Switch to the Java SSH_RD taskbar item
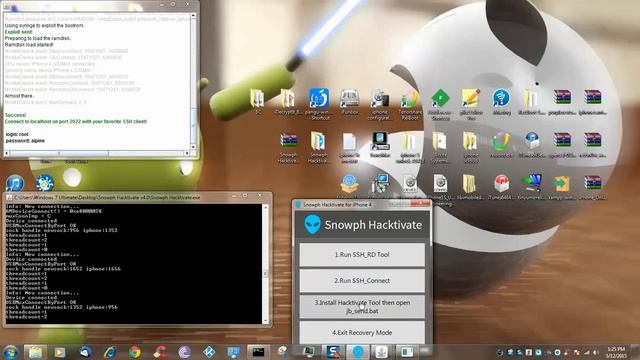Image resolution: width=640 pixels, height=360 pixels. (381, 352)
